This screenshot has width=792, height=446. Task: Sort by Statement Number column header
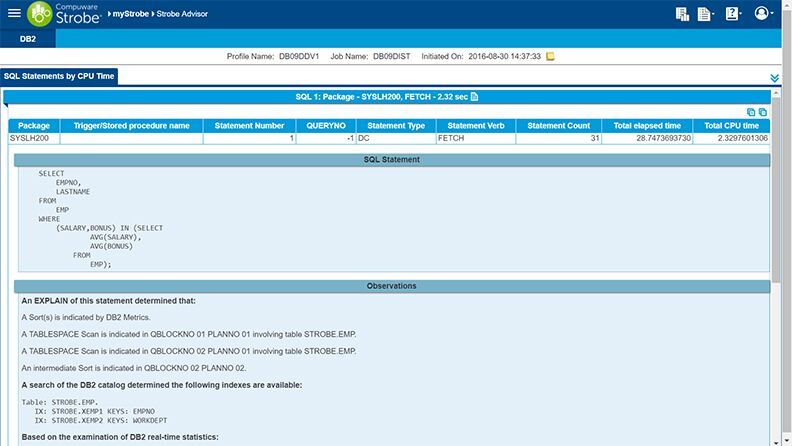pyautogui.click(x=250, y=126)
